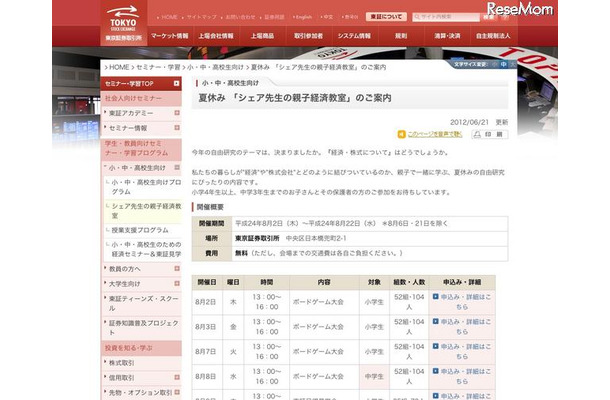Open 申込み・詳細はこちら link for 8月2日

(465, 302)
